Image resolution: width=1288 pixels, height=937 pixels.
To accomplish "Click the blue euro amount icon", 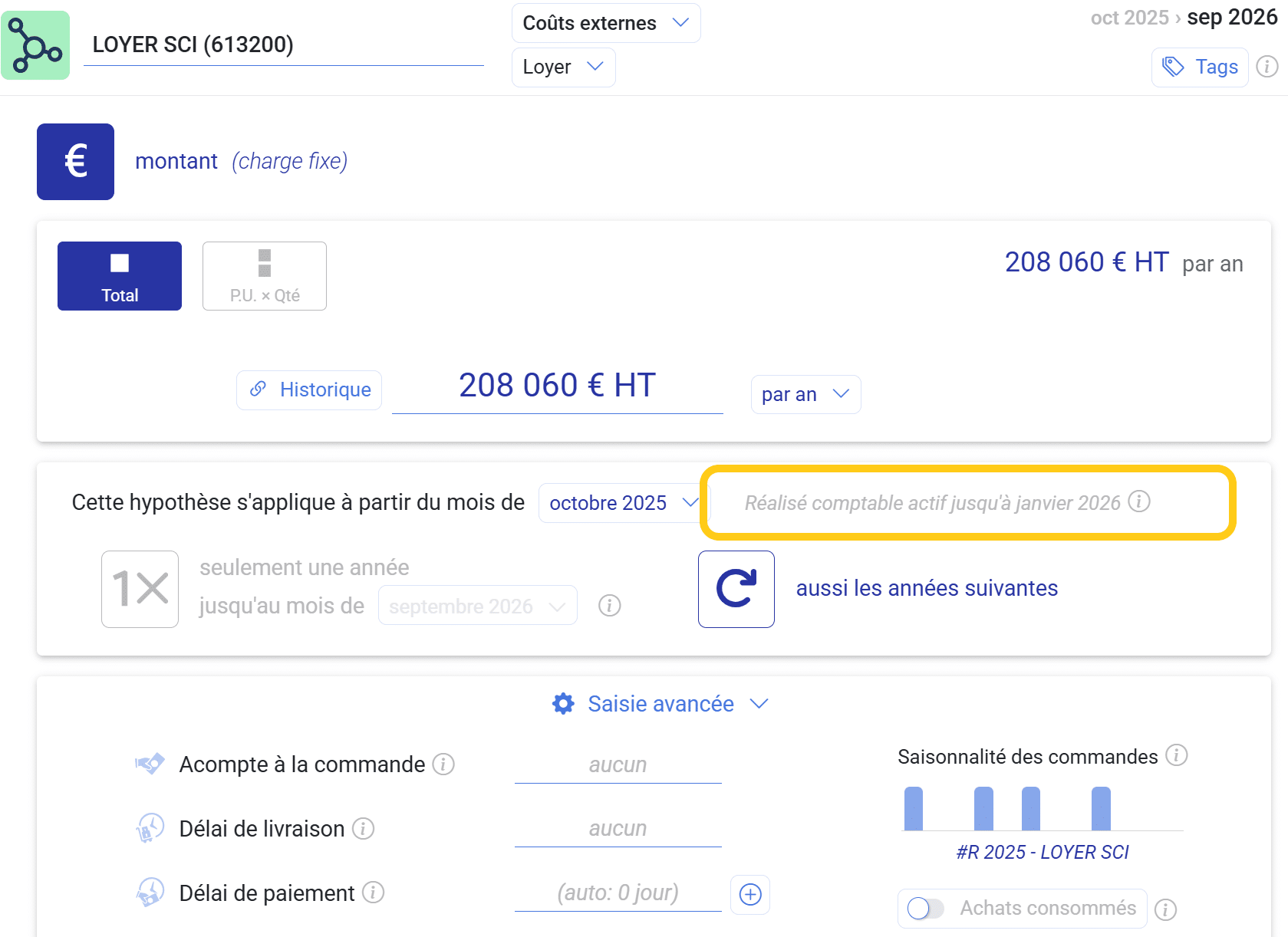I will [x=75, y=162].
